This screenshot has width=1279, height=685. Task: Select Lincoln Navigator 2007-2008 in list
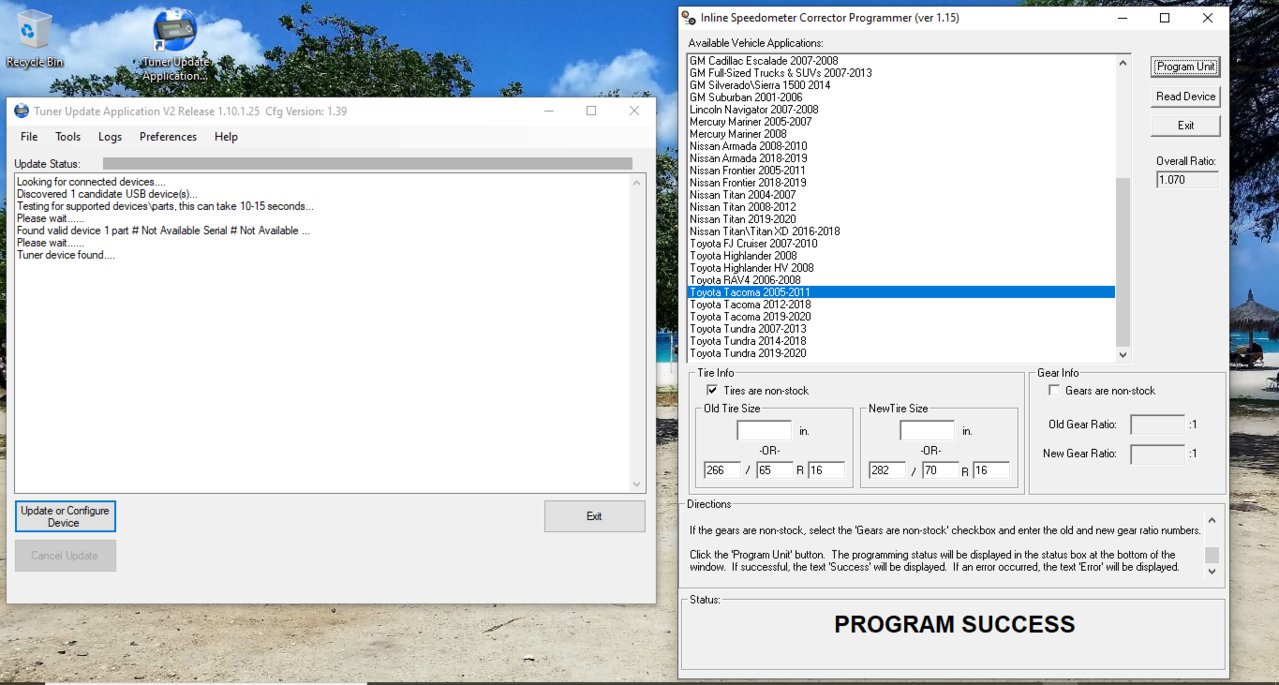(x=901, y=110)
